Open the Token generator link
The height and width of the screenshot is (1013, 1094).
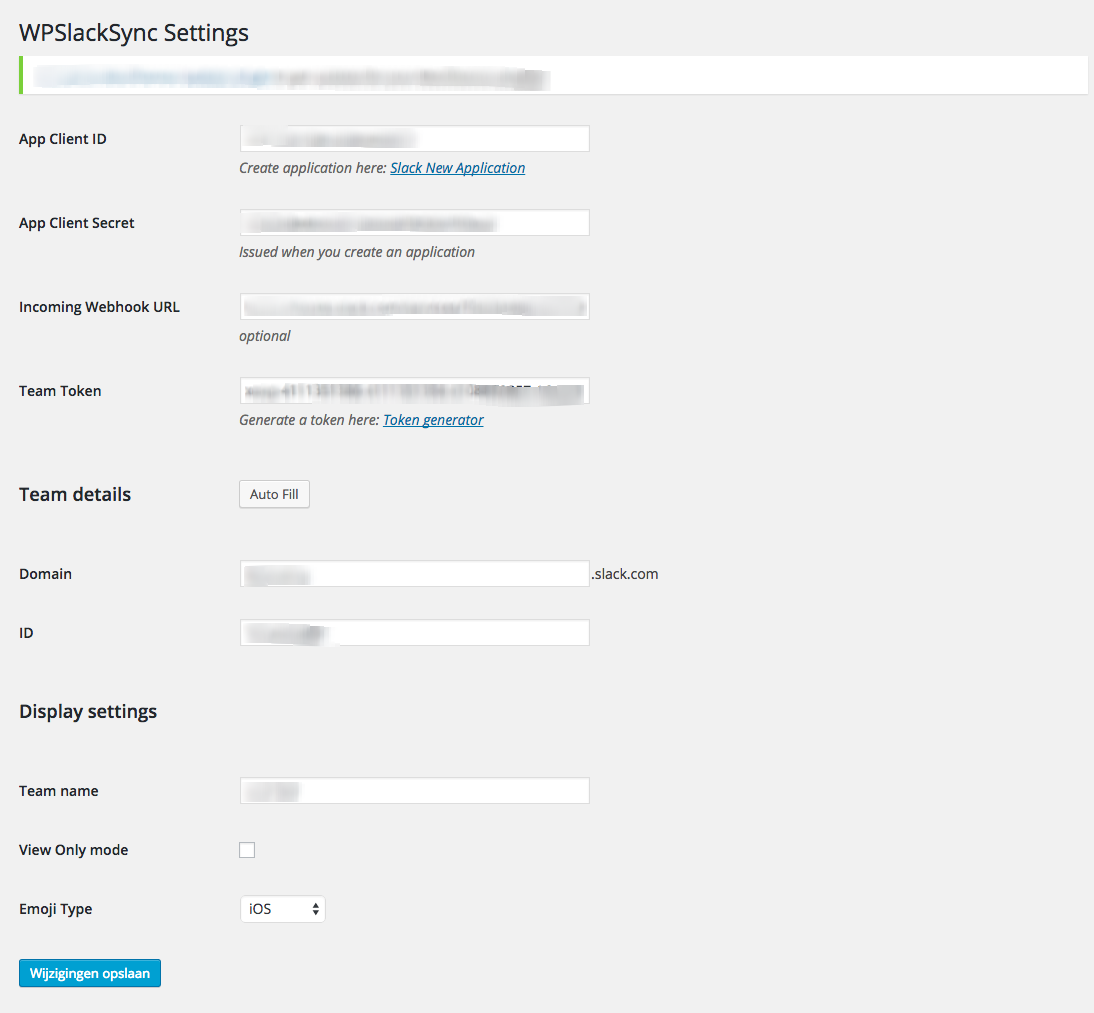tap(433, 420)
